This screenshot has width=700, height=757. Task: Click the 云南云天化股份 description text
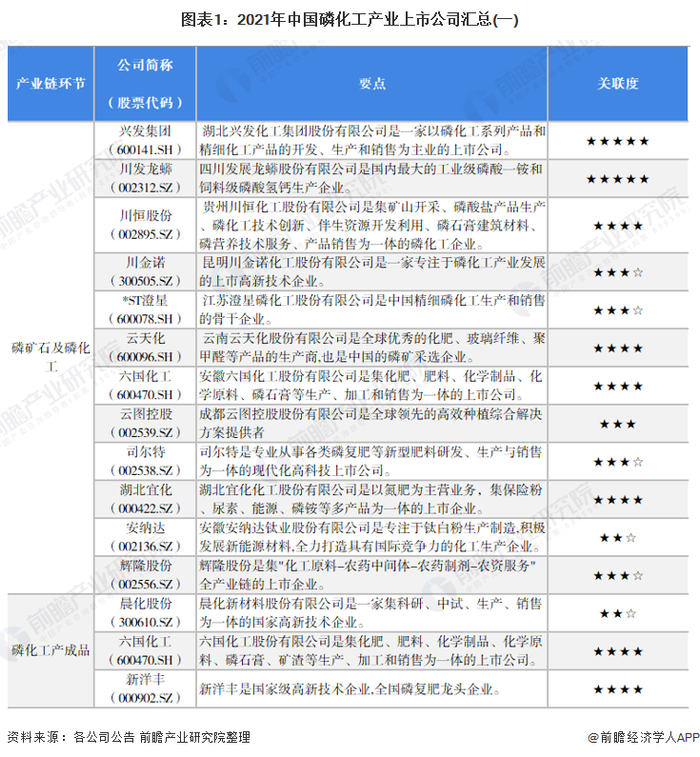[372, 348]
